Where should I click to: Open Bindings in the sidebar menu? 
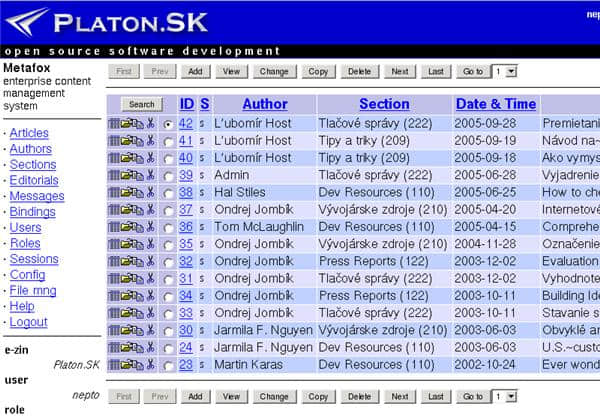33,212
